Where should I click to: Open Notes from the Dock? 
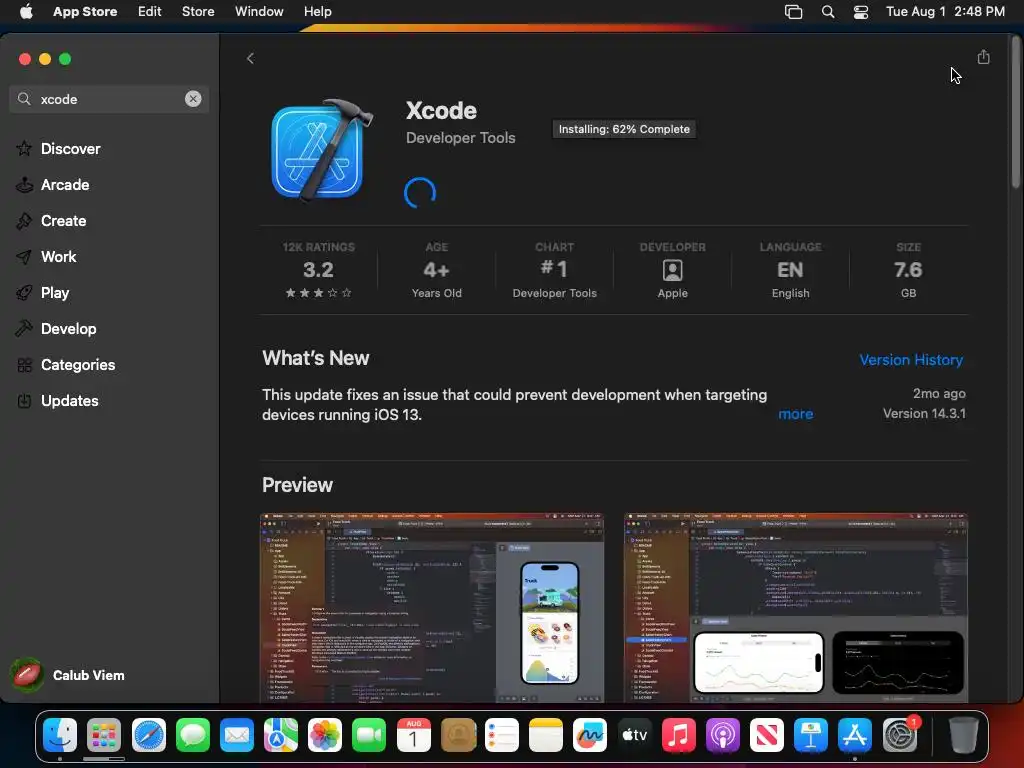(546, 735)
